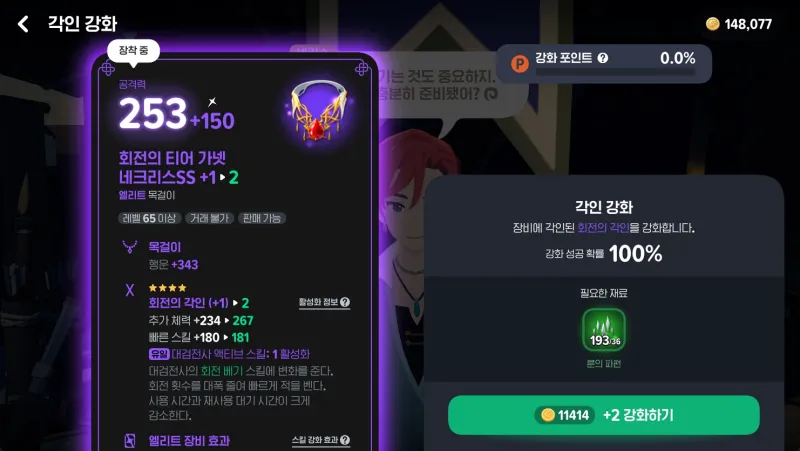Click the 유일 badge in skill description
This screenshot has height=451, width=800.
tap(159, 354)
